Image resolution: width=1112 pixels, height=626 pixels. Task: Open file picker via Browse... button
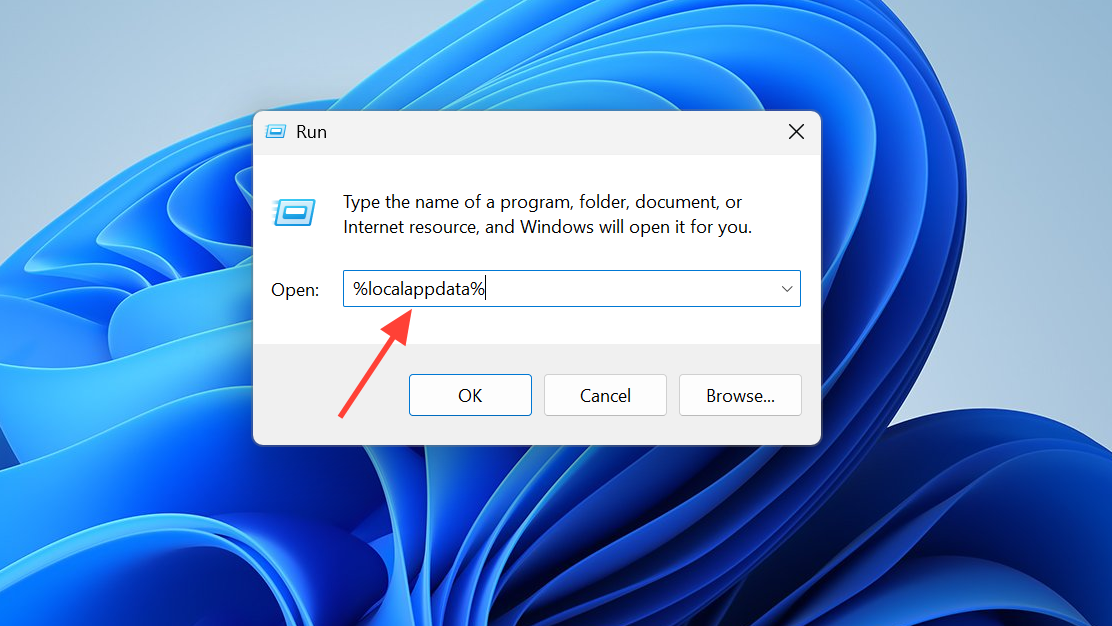(x=740, y=395)
